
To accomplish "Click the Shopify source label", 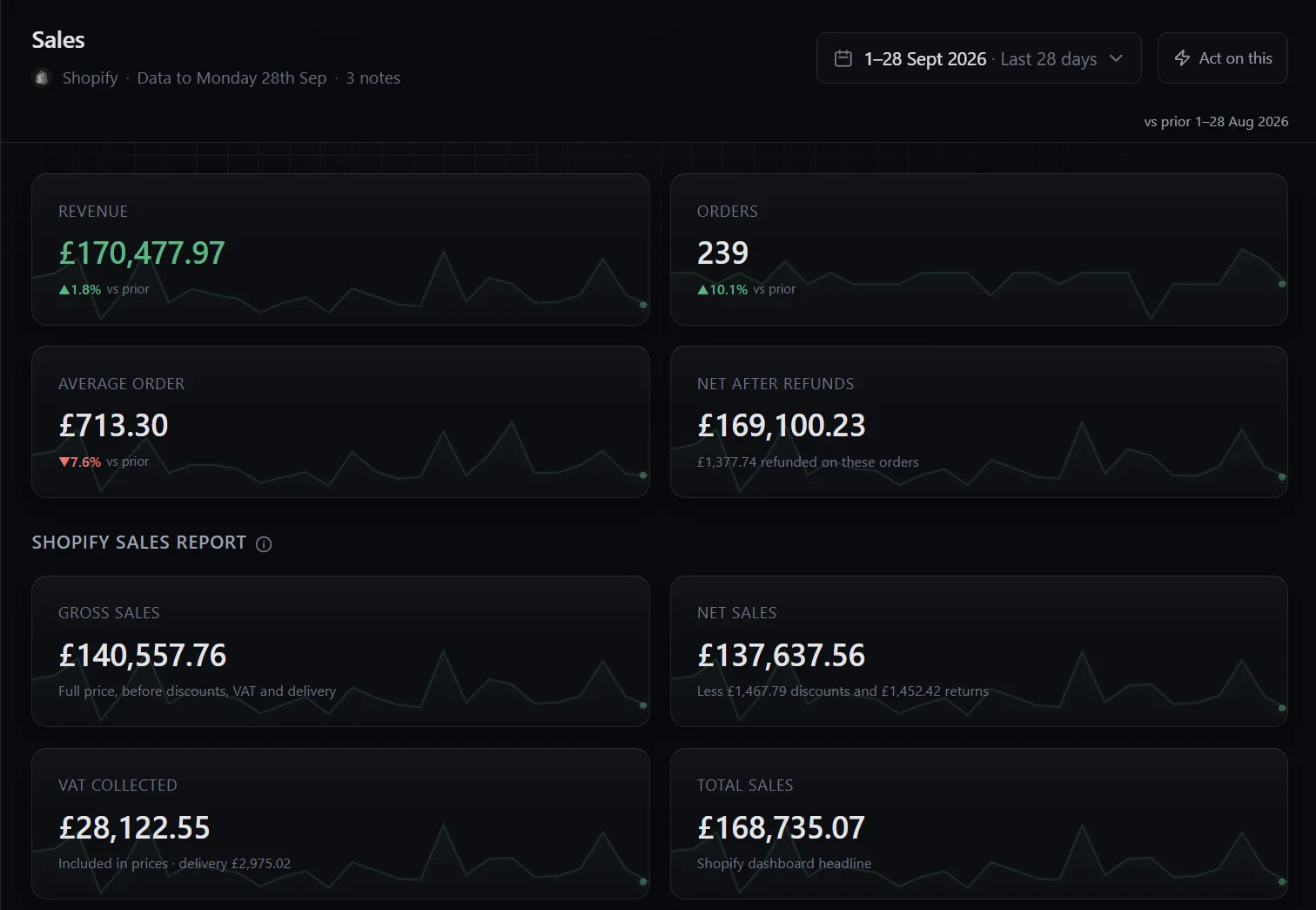I will pyautogui.click(x=90, y=78).
